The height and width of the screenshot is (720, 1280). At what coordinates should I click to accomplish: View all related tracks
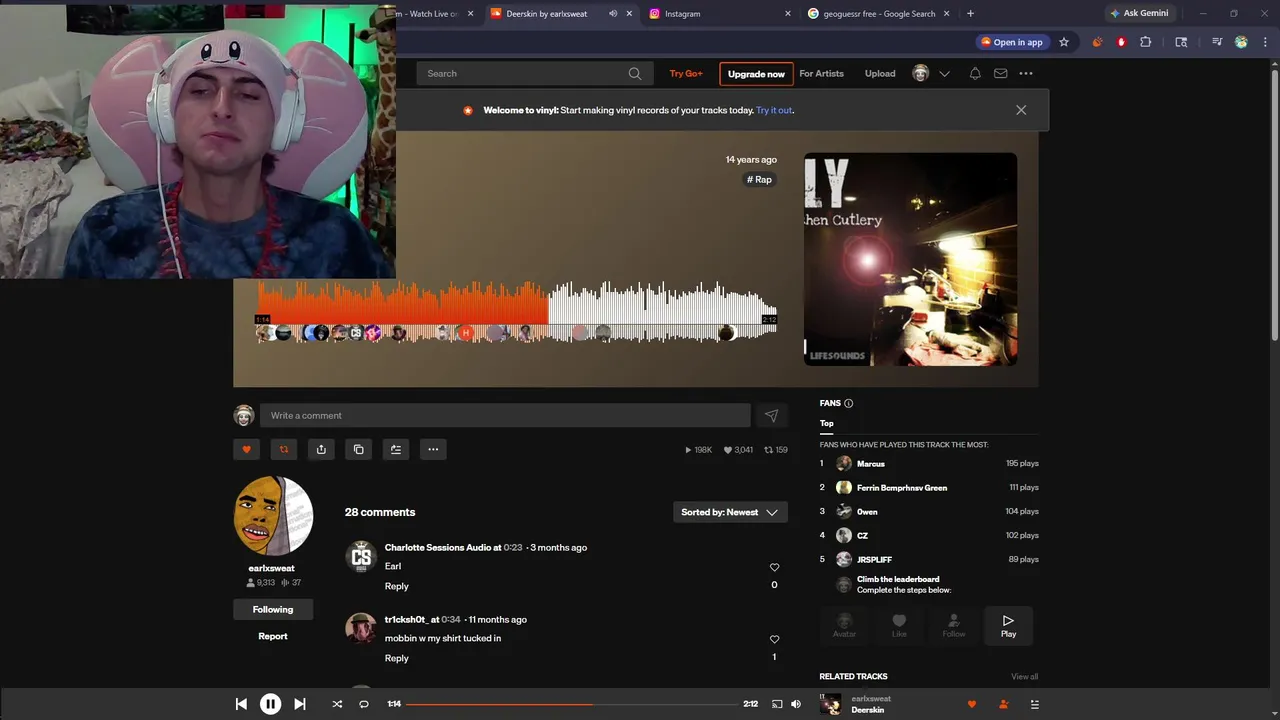point(1024,677)
